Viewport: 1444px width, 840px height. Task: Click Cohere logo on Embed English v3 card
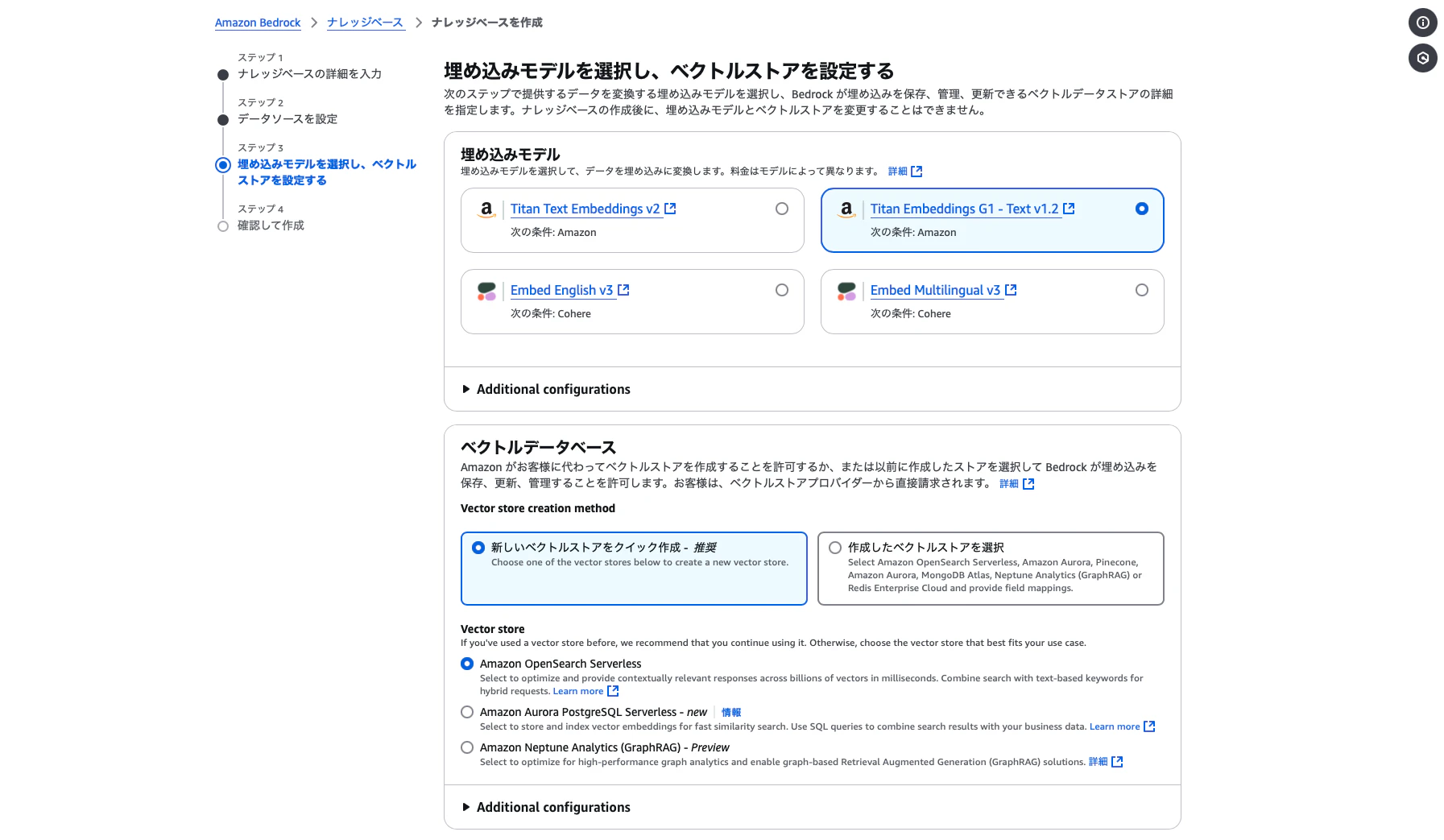486,291
